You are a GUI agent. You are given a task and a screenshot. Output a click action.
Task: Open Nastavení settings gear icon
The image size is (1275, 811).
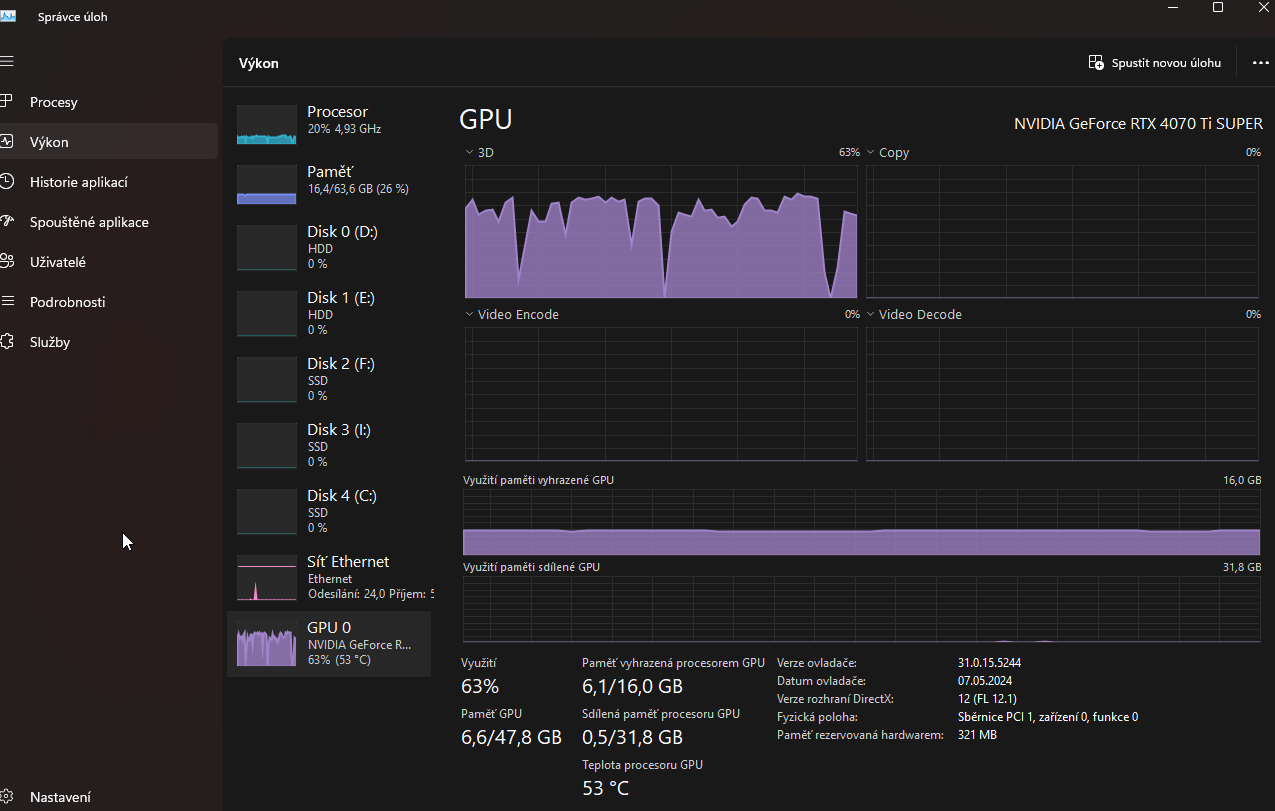click(7, 797)
